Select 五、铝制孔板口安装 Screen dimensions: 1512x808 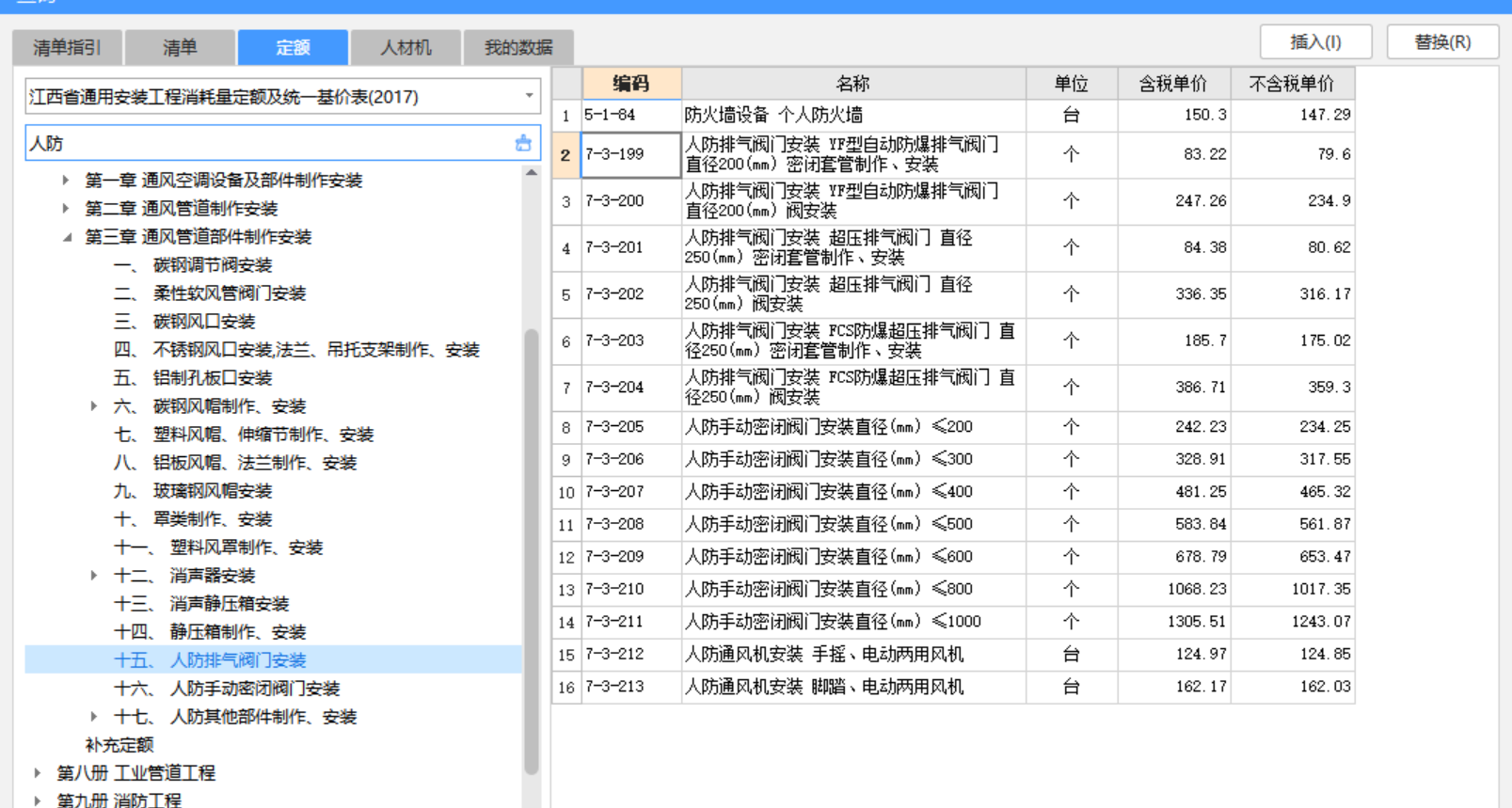click(x=193, y=378)
